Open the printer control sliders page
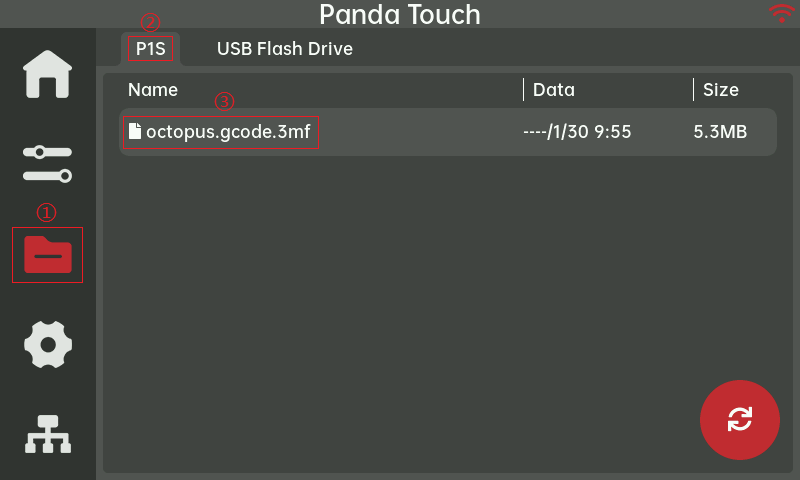This screenshot has height=480, width=800. coord(48,163)
